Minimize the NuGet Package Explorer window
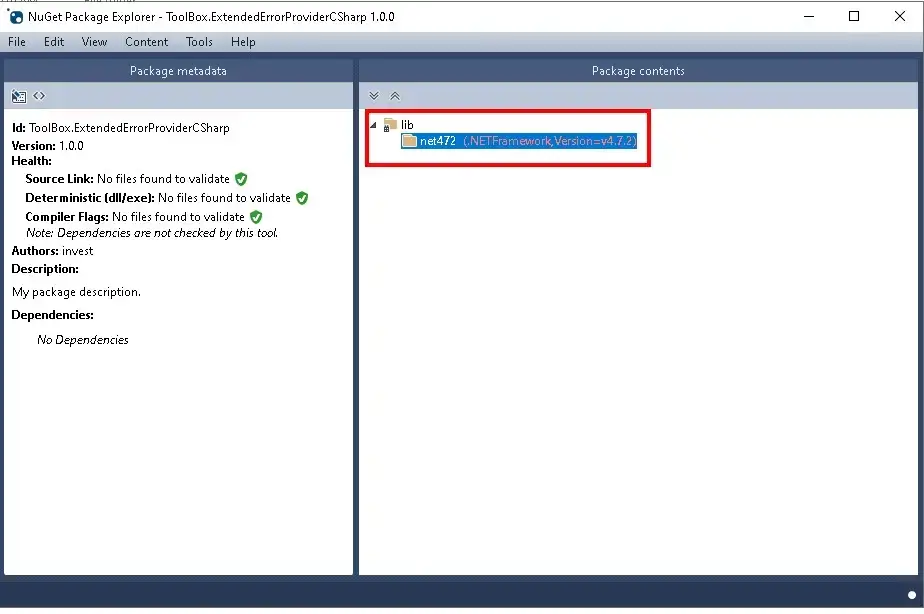The width and height of the screenshot is (924, 614). (x=808, y=16)
